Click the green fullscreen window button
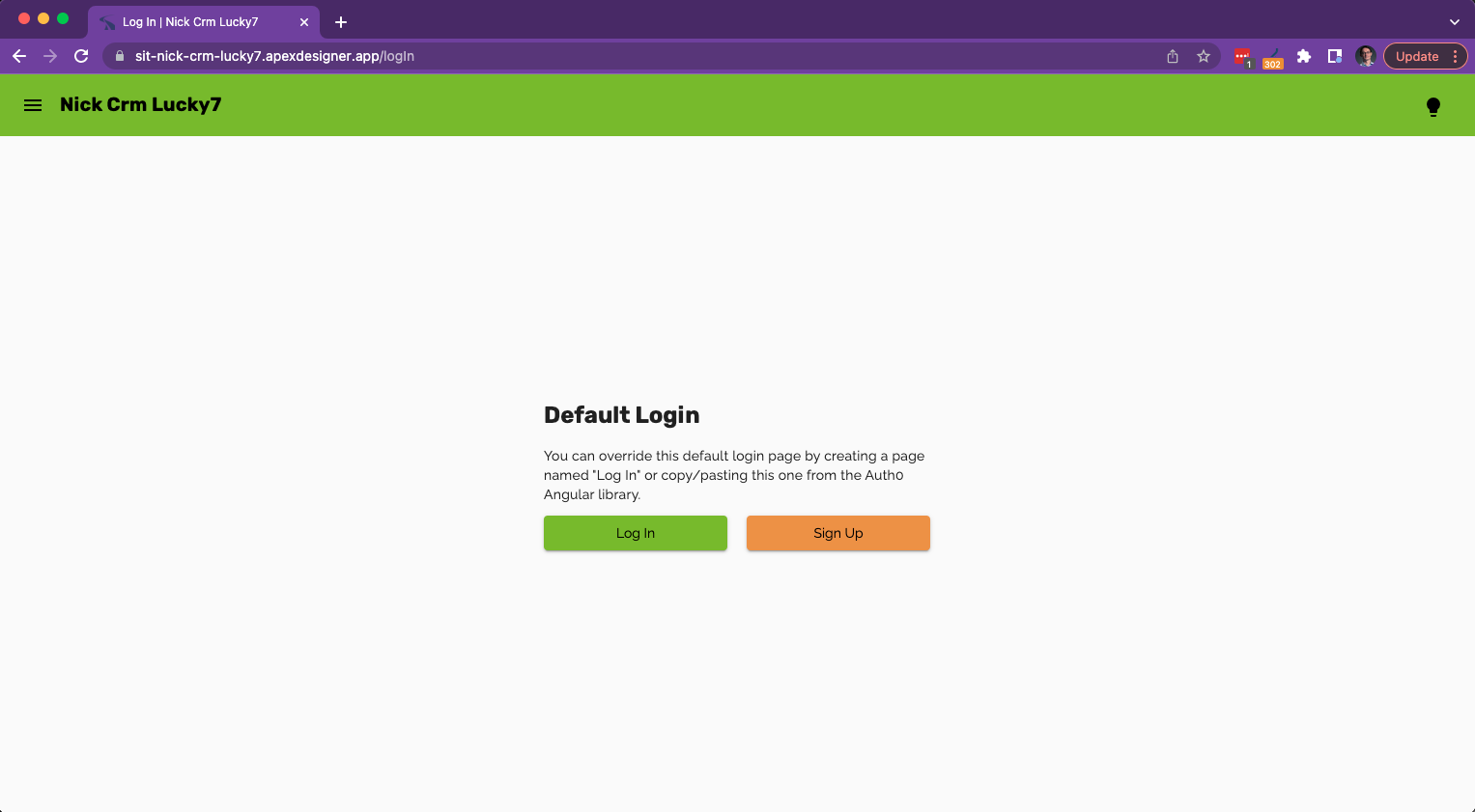This screenshot has height=812, width=1475. point(63,18)
